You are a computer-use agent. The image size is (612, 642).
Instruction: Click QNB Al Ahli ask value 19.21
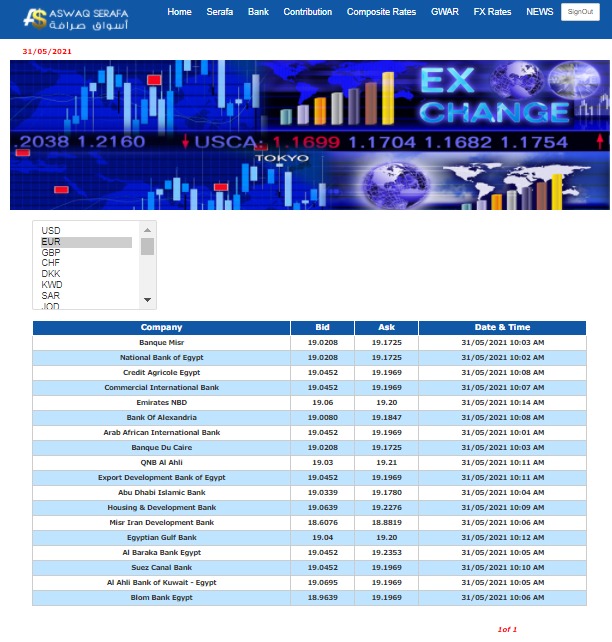386,463
